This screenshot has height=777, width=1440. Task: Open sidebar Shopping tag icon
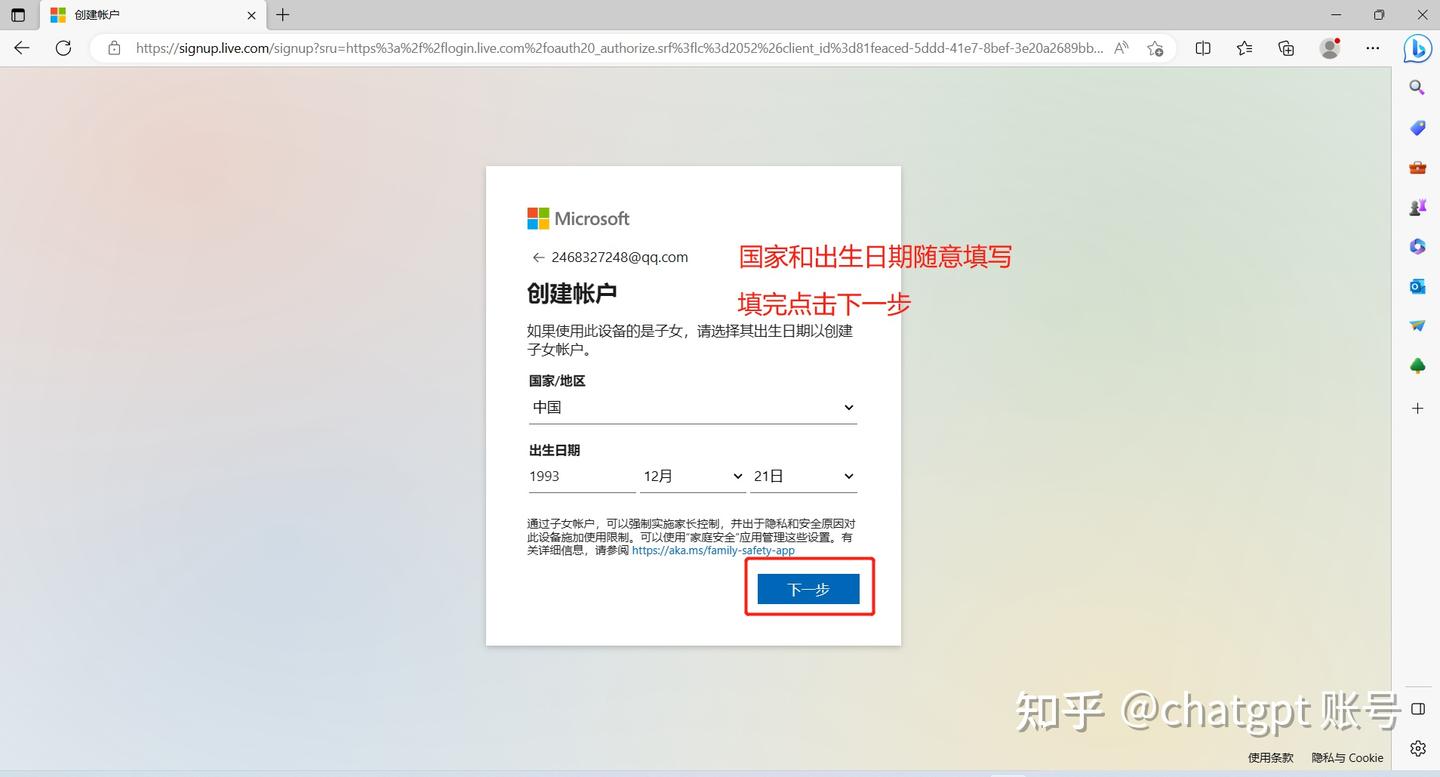[1417, 128]
